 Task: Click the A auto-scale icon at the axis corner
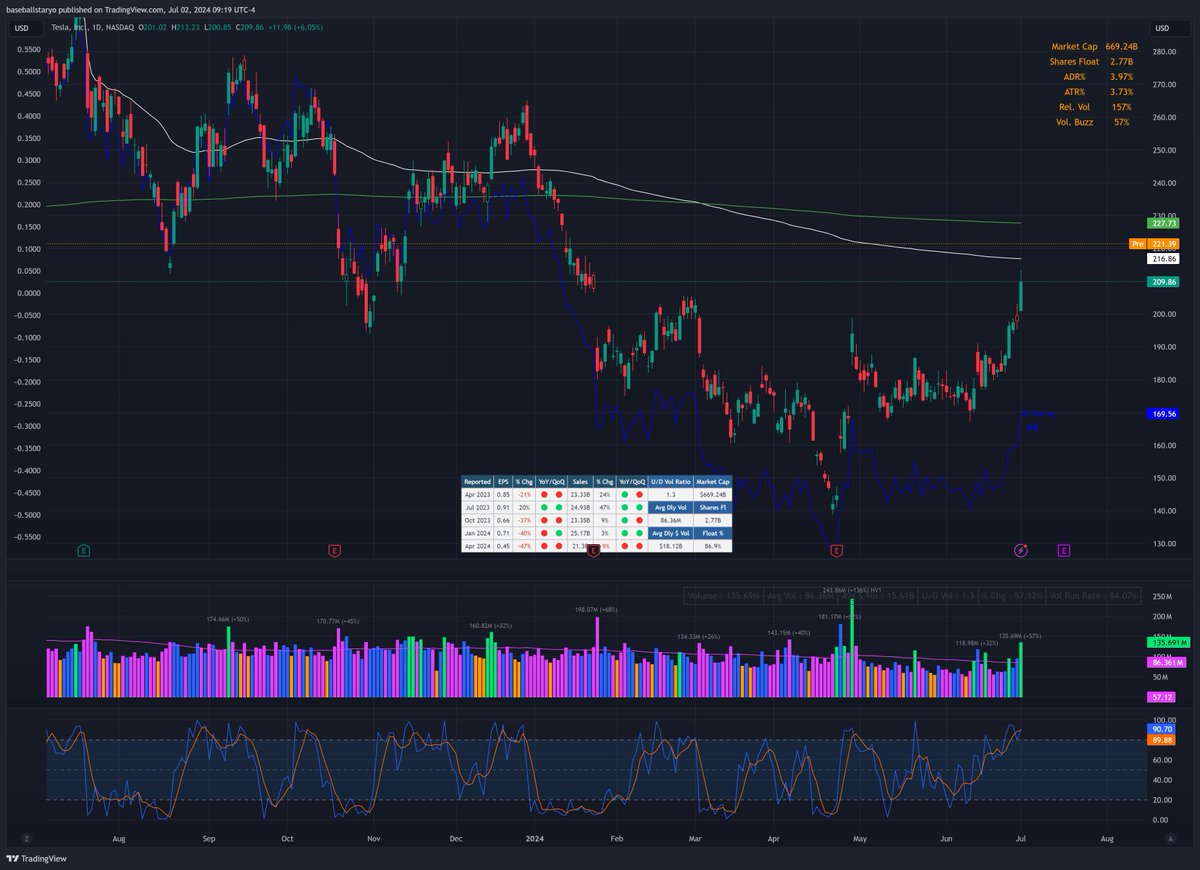[x=1170, y=839]
